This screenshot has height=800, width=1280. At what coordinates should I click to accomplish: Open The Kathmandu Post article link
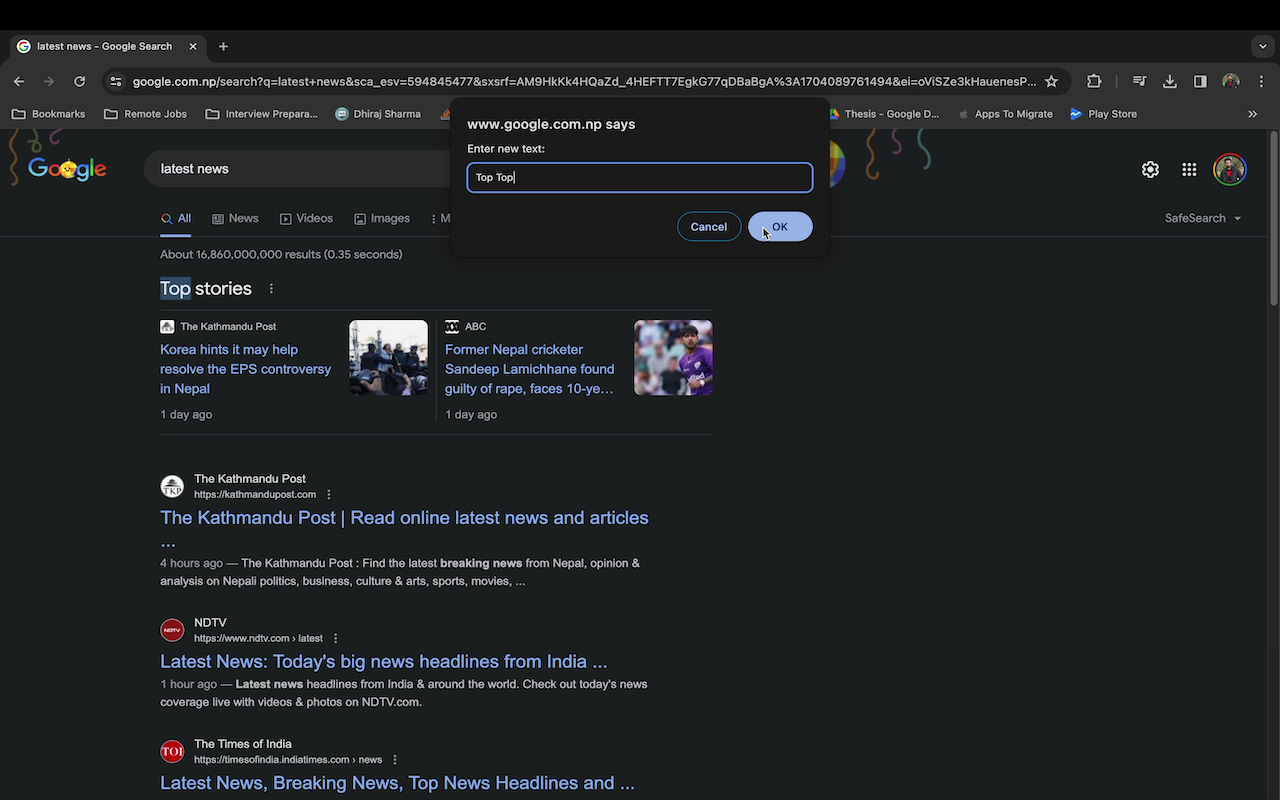pos(404,517)
